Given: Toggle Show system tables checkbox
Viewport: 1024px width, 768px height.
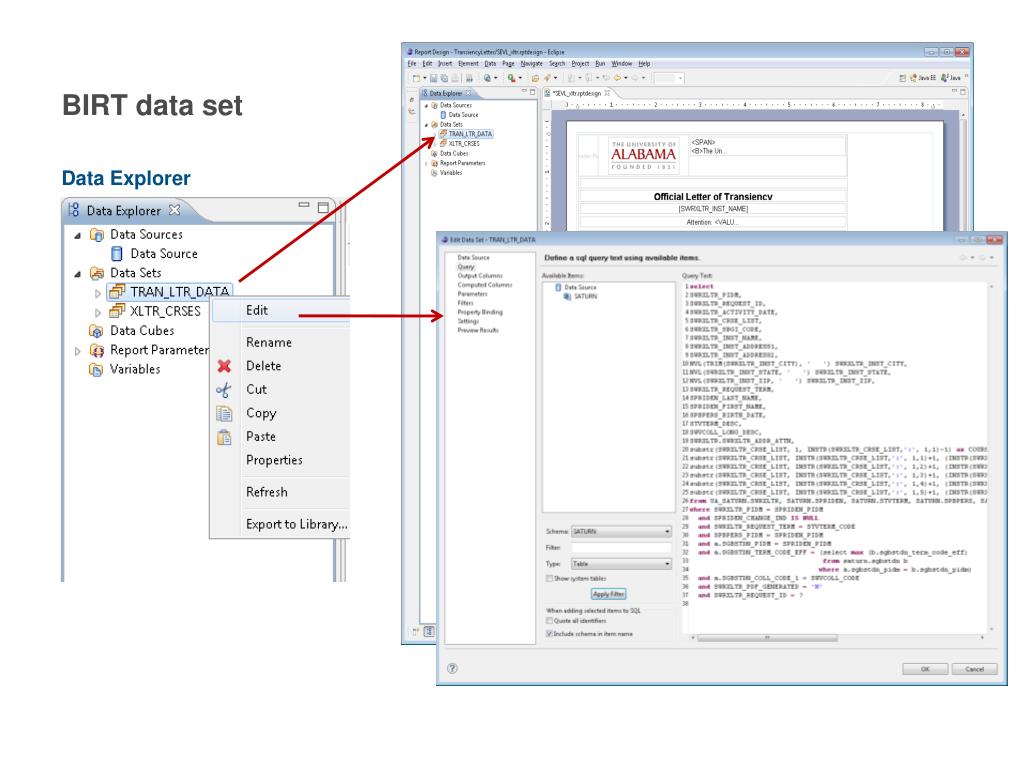Looking at the screenshot, I should 549,579.
